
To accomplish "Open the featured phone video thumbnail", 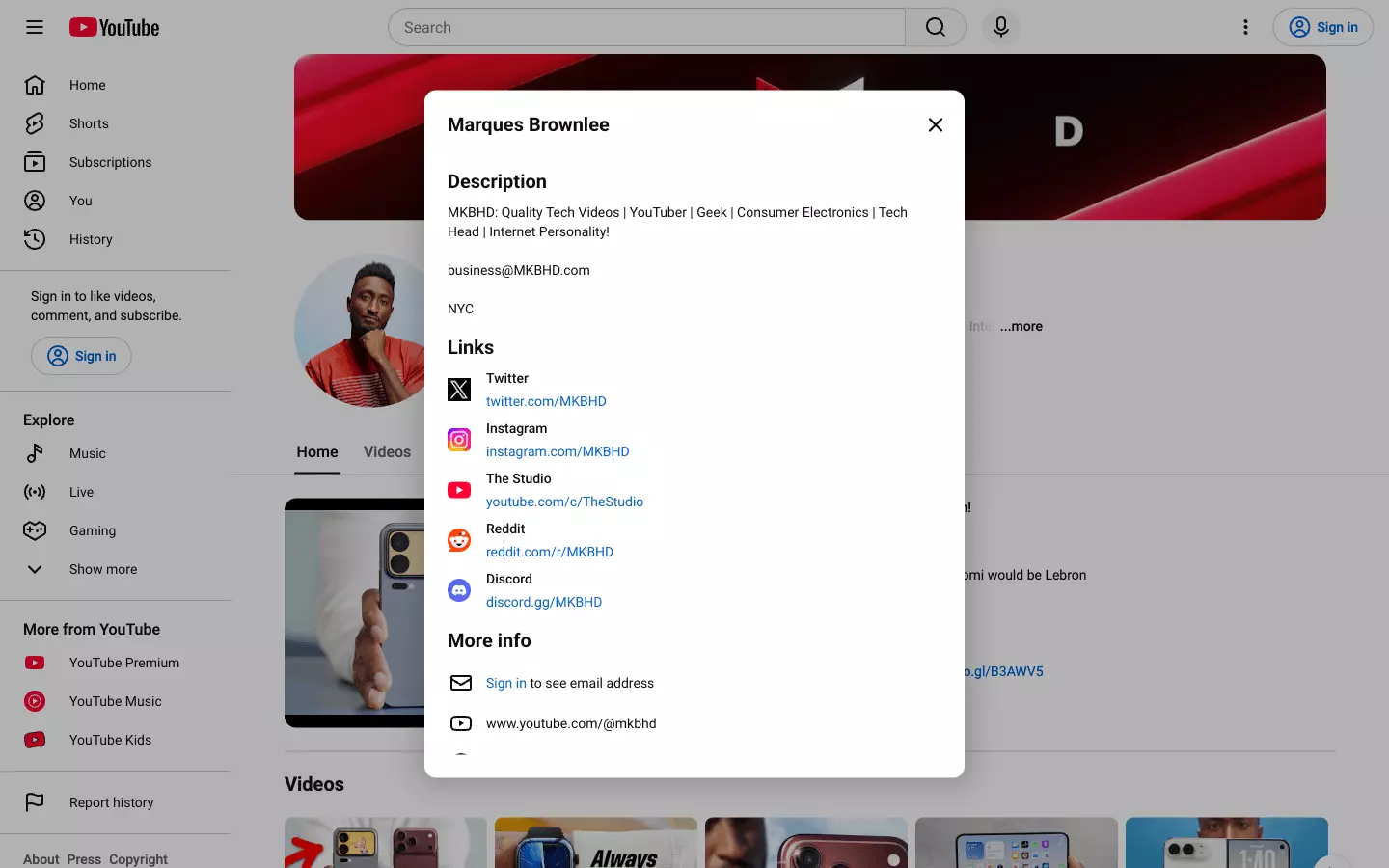I will point(354,612).
